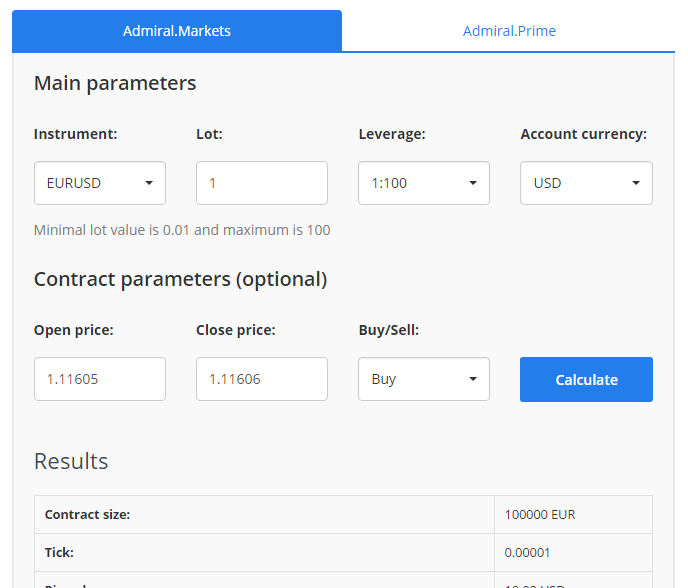Open the Leverage dropdown set to 1:100
This screenshot has width=688, height=588.
(424, 183)
